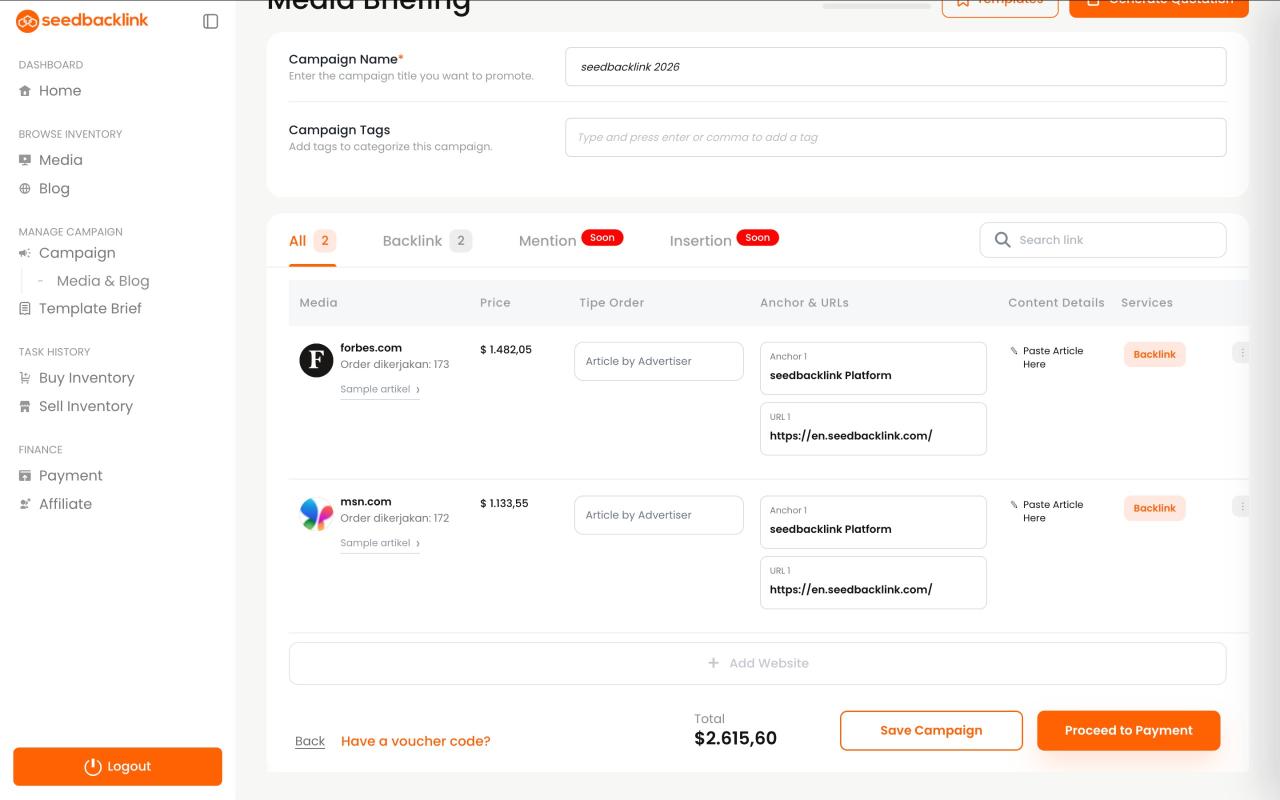Save the campaign with Save Campaign

(931, 731)
